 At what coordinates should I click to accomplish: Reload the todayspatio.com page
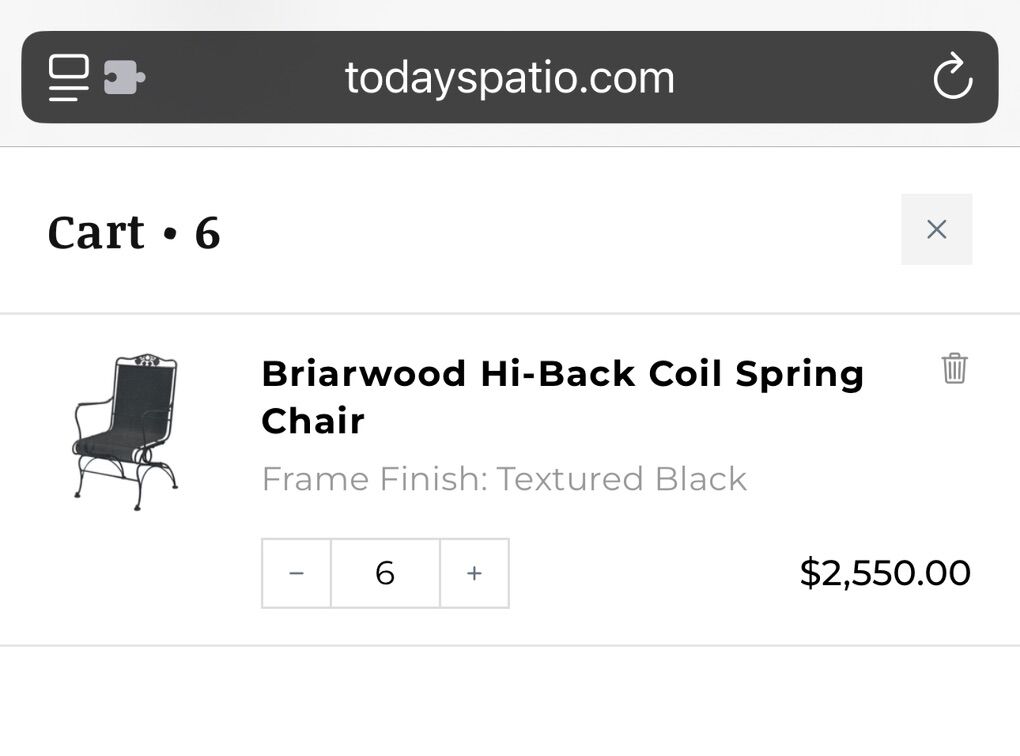(952, 78)
